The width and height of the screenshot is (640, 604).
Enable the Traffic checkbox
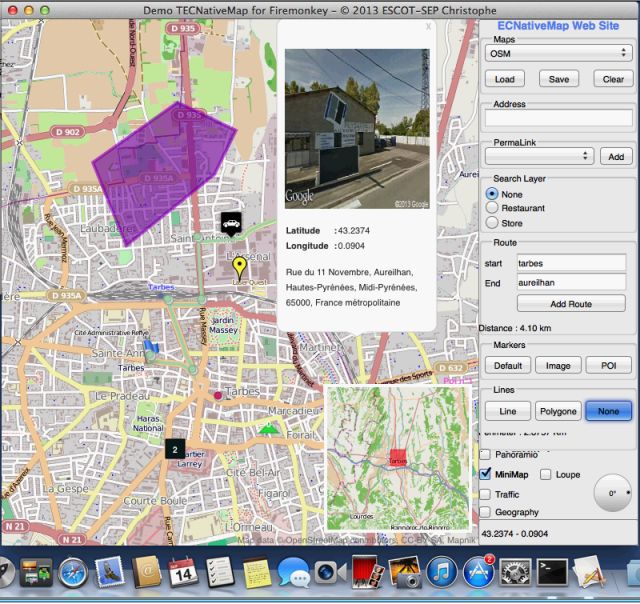coord(484,494)
